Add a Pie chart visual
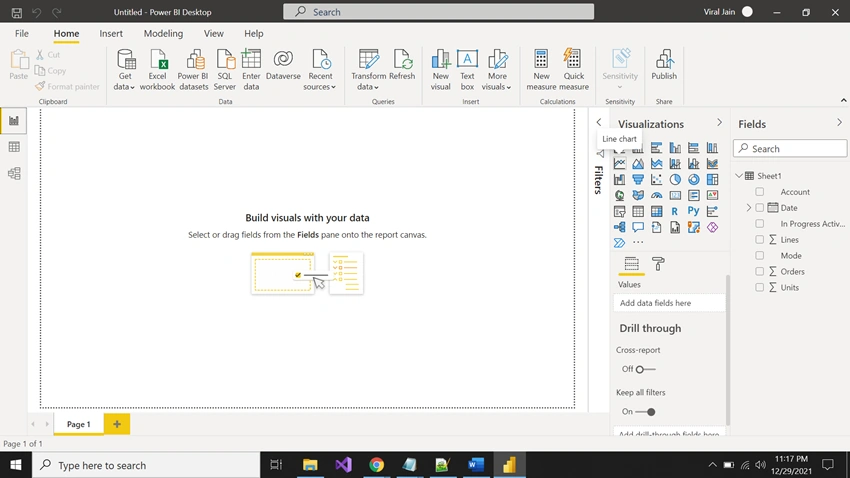850x478 pixels. [675, 179]
